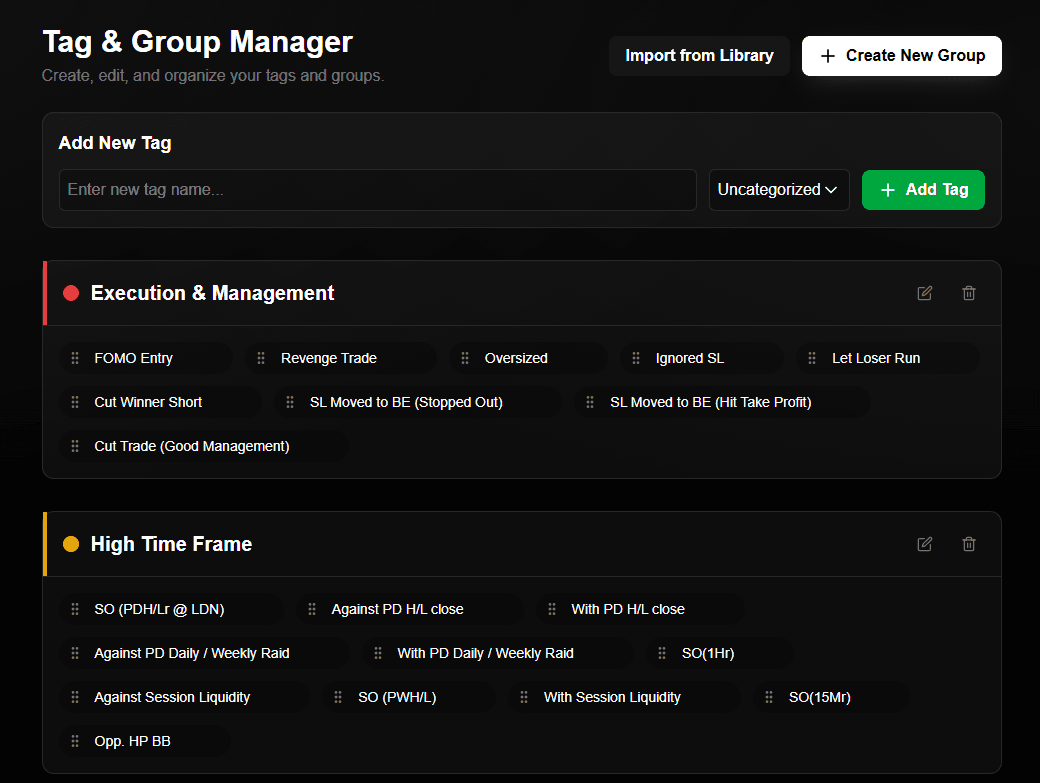
Task: Open the Uncategorized group dropdown
Action: [779, 190]
